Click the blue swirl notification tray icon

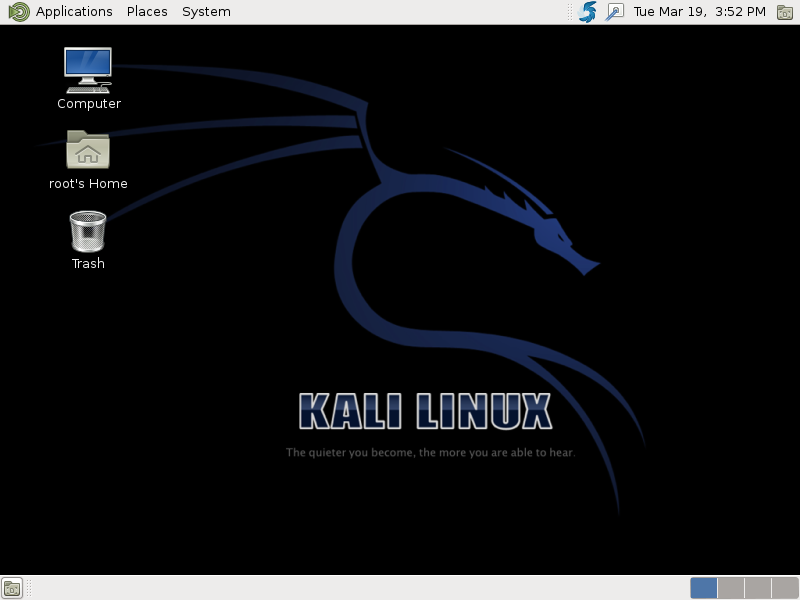585,12
